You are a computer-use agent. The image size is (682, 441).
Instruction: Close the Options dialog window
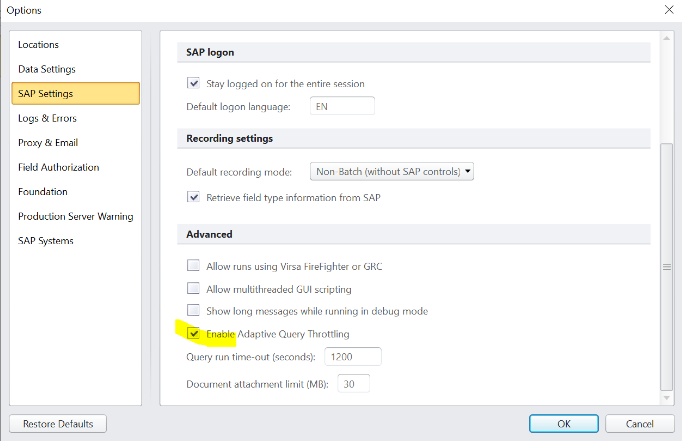(668, 10)
